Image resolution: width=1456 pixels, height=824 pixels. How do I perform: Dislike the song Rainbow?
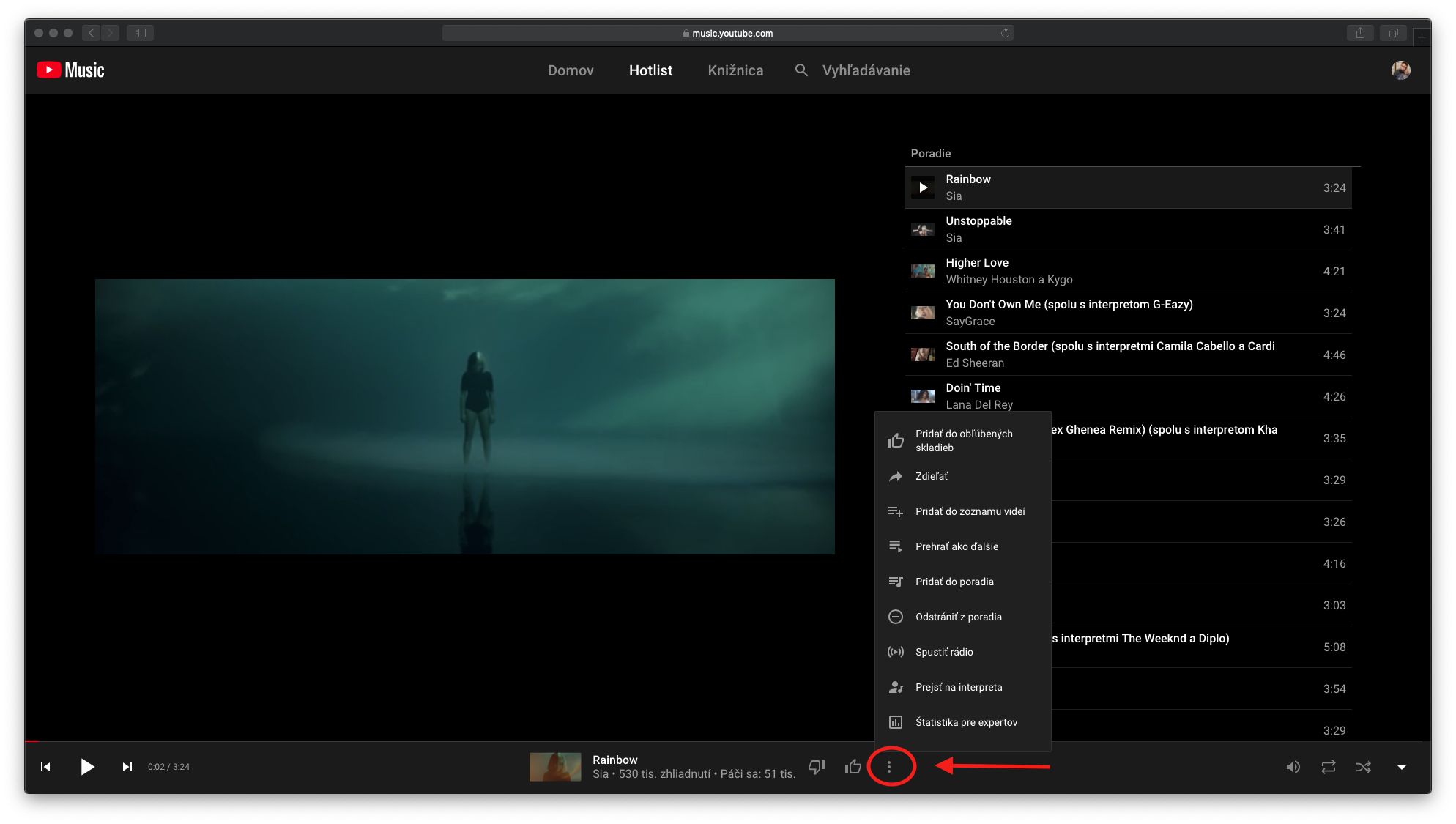[817, 767]
